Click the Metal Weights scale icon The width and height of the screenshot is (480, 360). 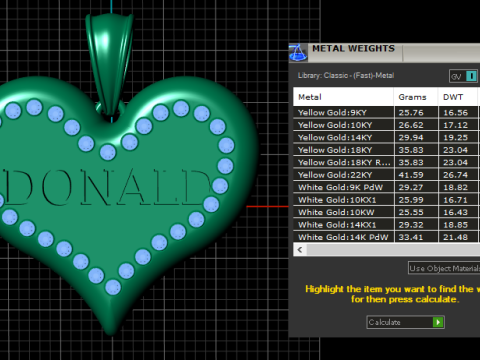tap(298, 53)
